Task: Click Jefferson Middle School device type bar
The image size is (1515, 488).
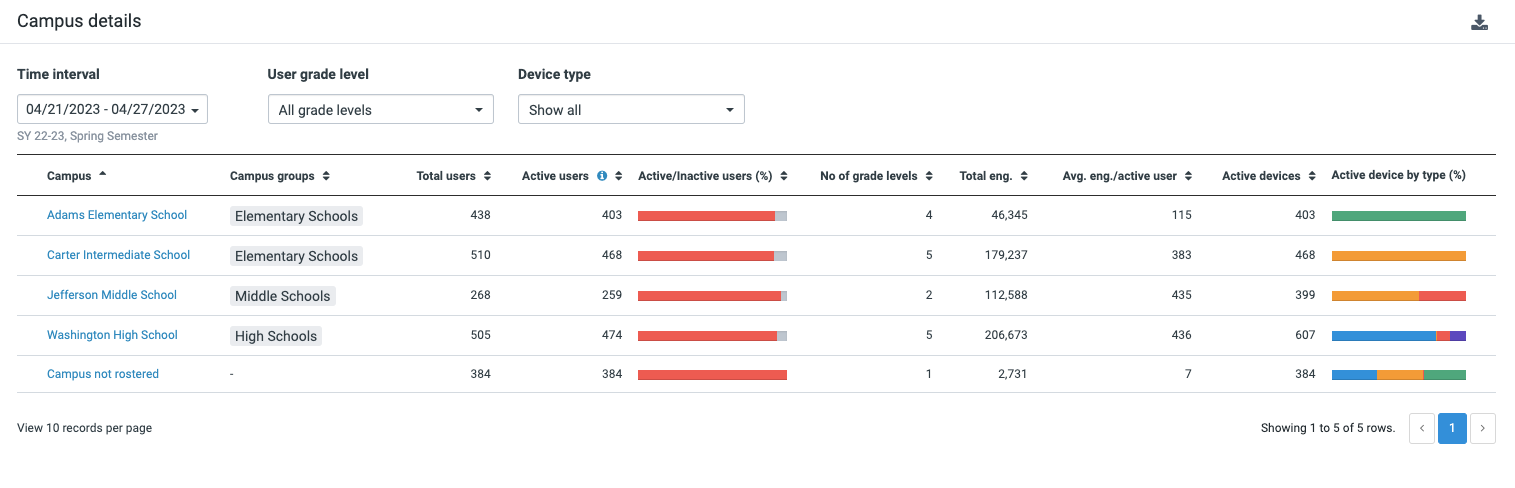Action: 1399,295
